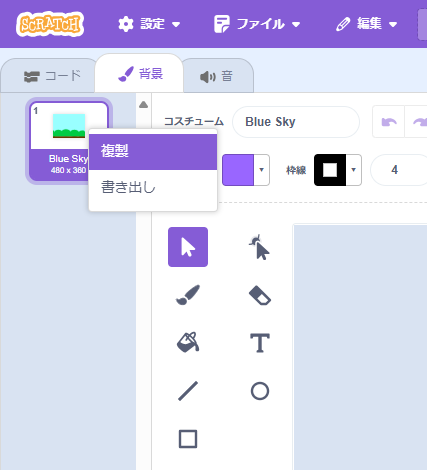Choose 複製 from the context menu
This screenshot has height=470, width=427.
click(x=153, y=152)
